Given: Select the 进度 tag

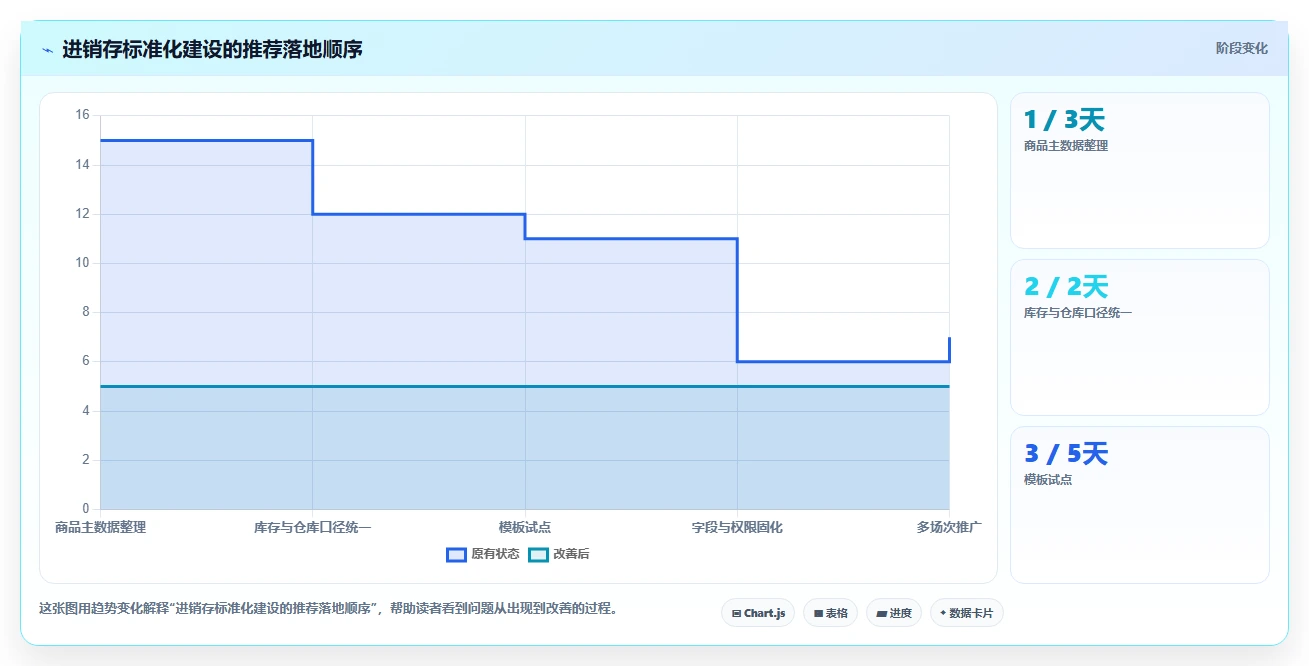Looking at the screenshot, I should (x=894, y=613).
